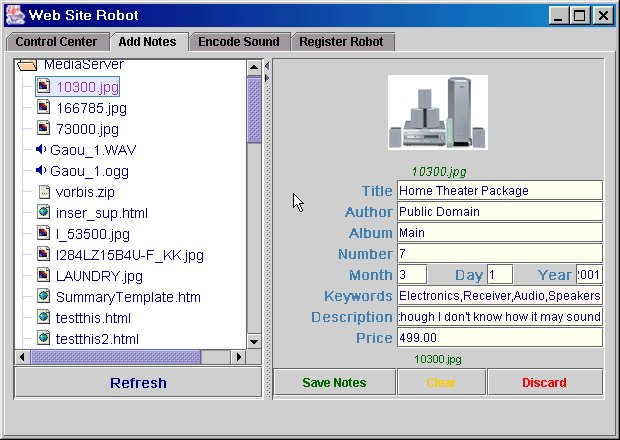620x440 pixels.
Task: Maximize the Web Site Robot window
Action: (x=580, y=16)
